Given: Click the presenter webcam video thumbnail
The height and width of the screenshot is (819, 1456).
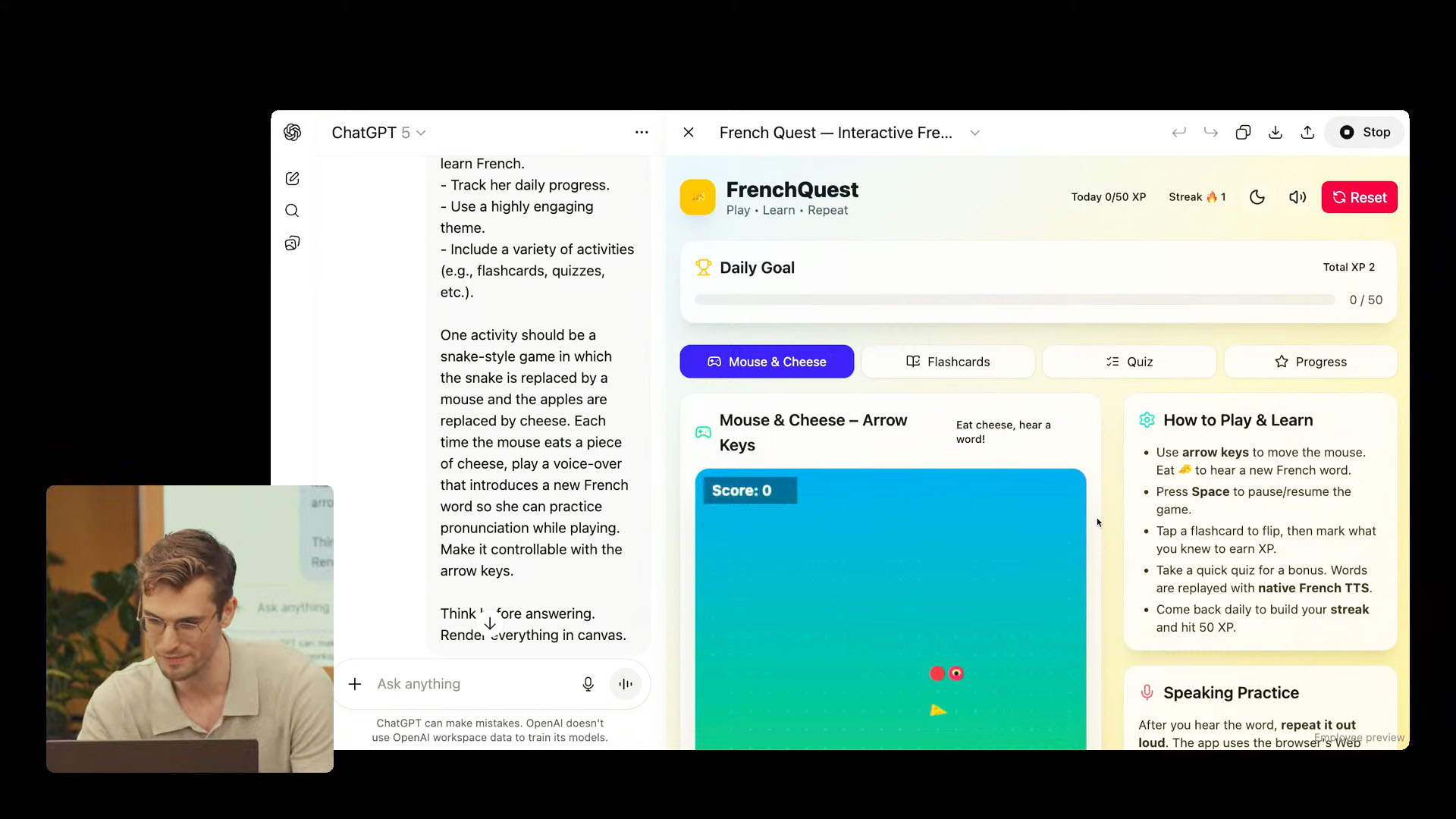Looking at the screenshot, I should pos(190,629).
